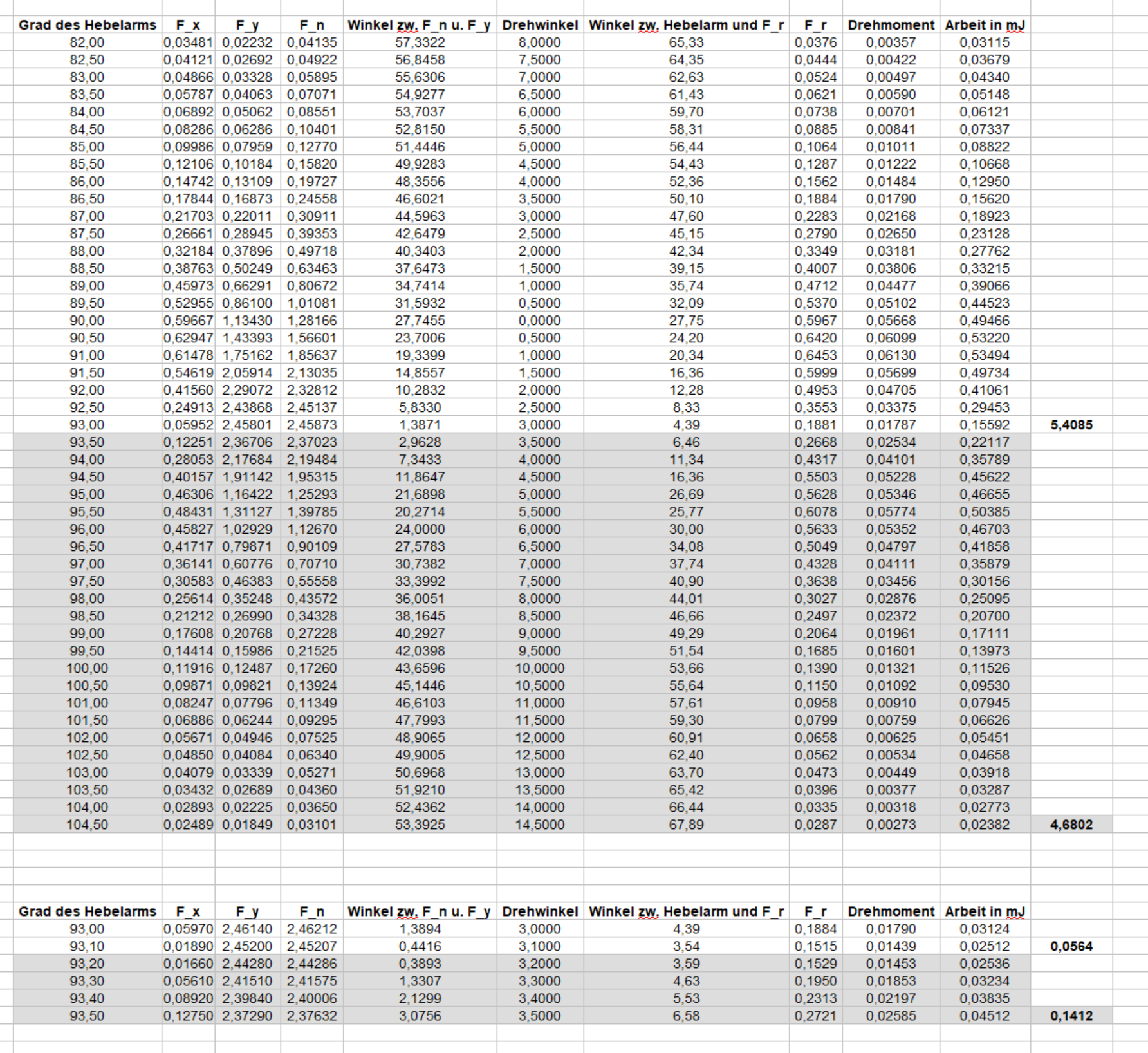Click F_r value 0,6453

815,355
